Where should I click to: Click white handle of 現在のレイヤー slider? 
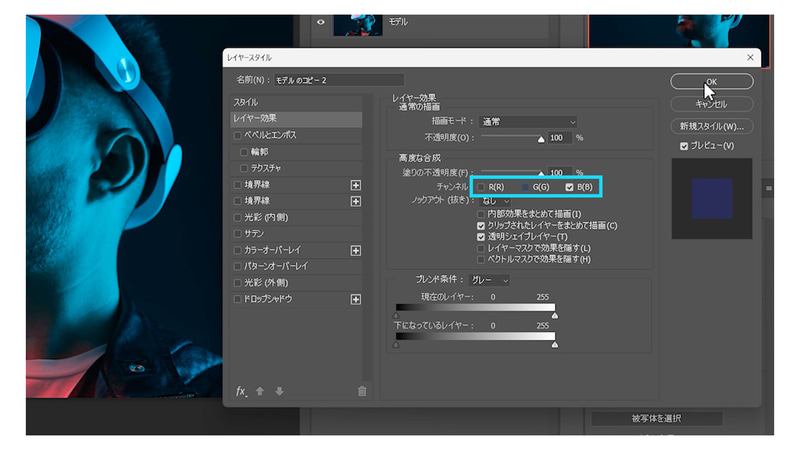[x=555, y=316]
